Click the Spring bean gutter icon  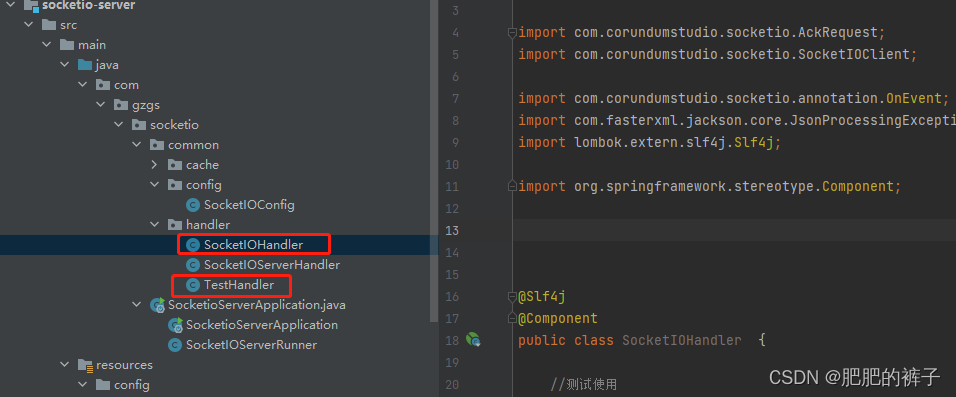click(x=473, y=340)
